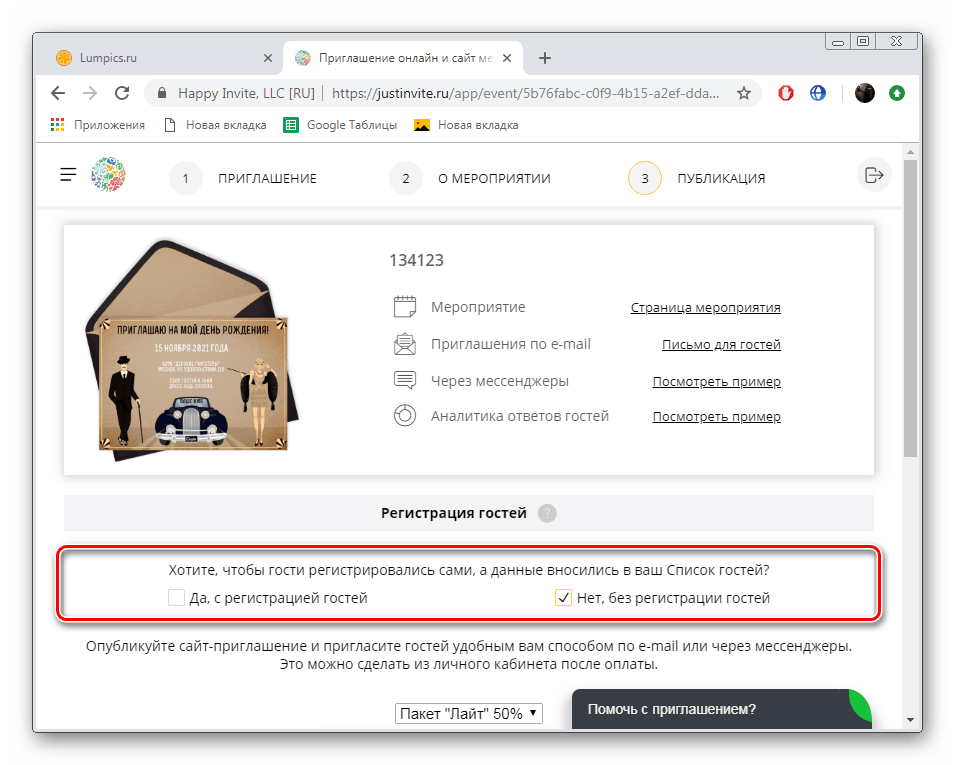The width and height of the screenshot is (955, 765).
Task: Open the Письмо для гостей link
Action: pos(721,345)
